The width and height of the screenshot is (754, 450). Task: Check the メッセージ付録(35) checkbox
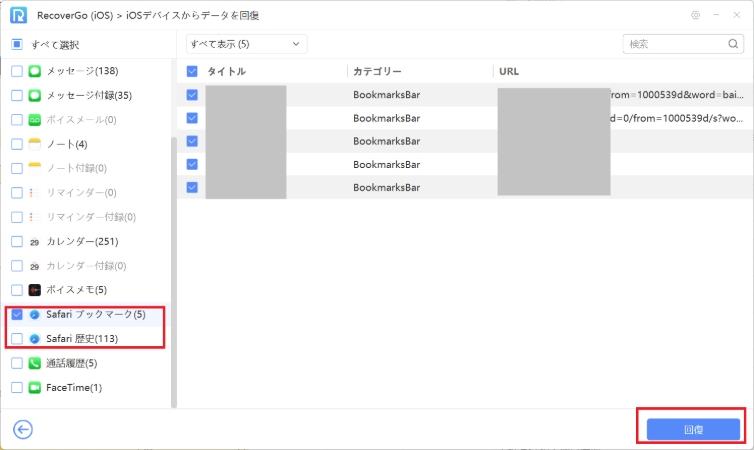(x=17, y=95)
